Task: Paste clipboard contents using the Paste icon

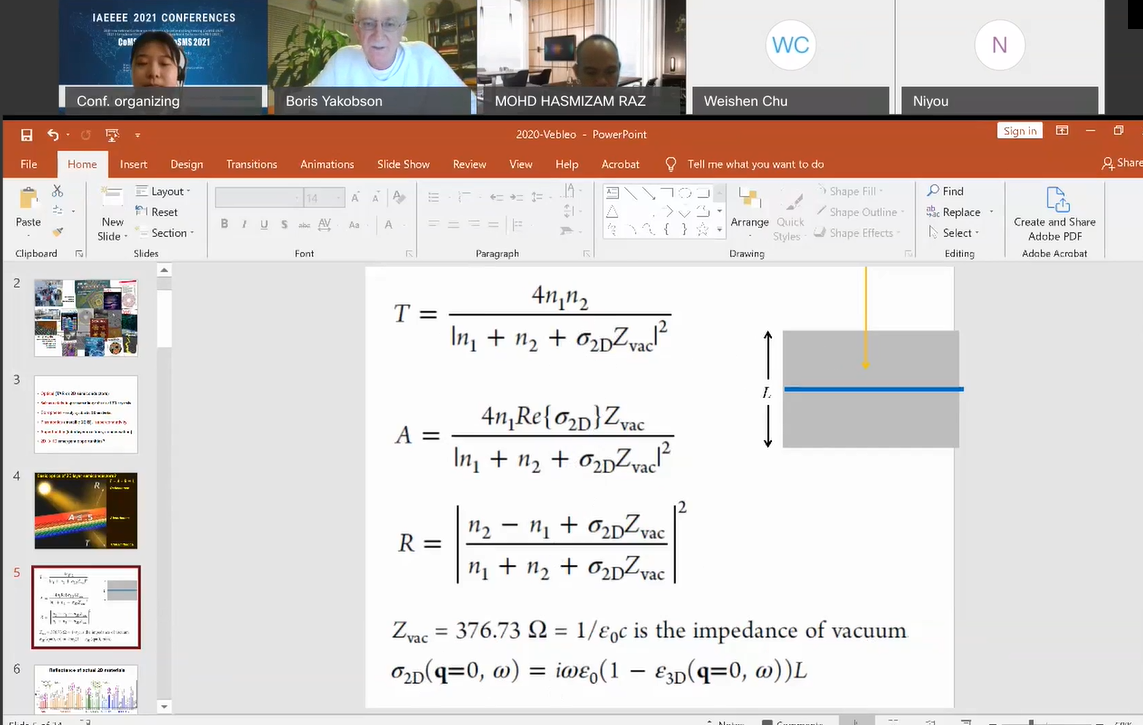Action: [x=28, y=199]
